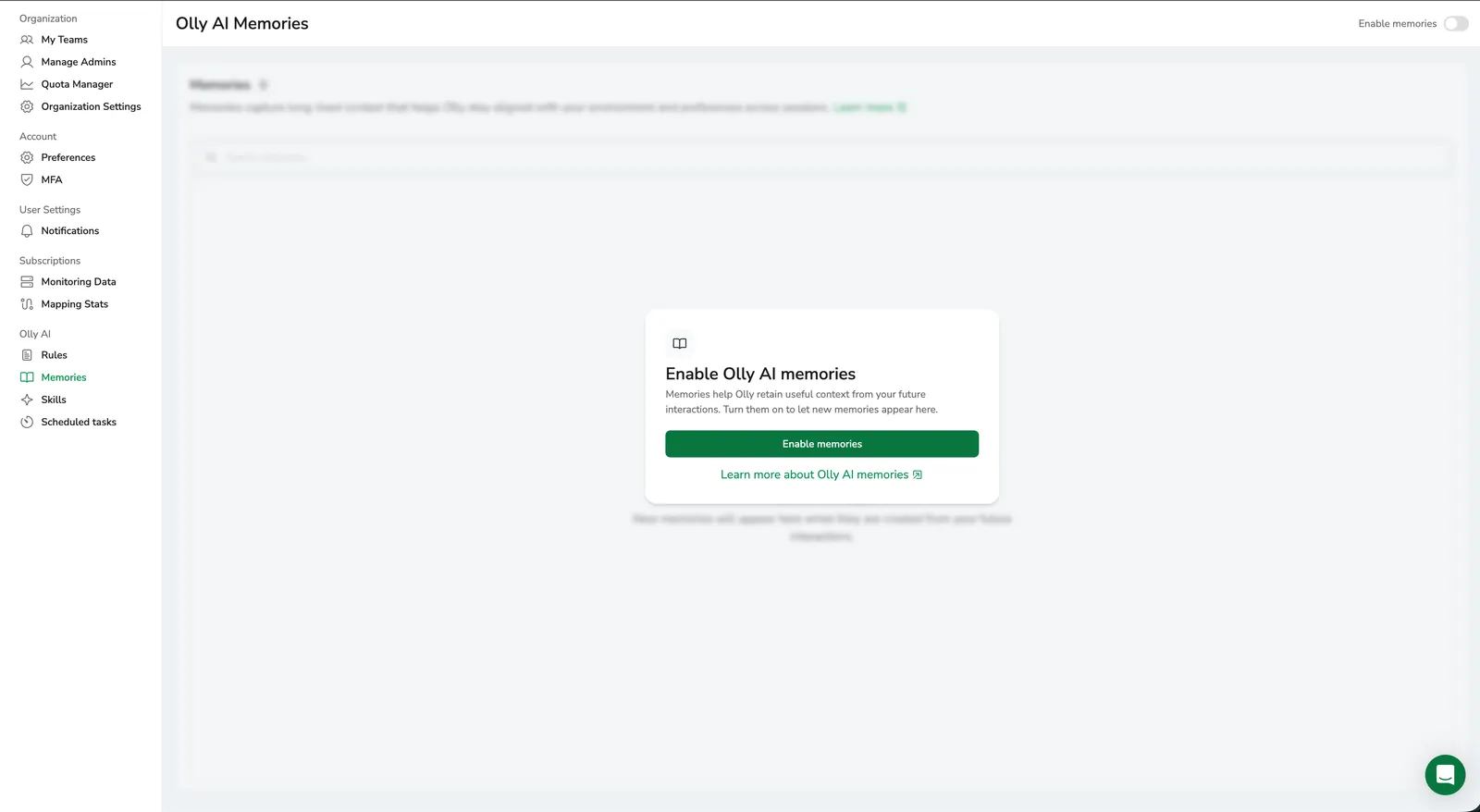Click the Memories book icon in sidebar
The height and width of the screenshot is (812, 1480).
point(27,377)
